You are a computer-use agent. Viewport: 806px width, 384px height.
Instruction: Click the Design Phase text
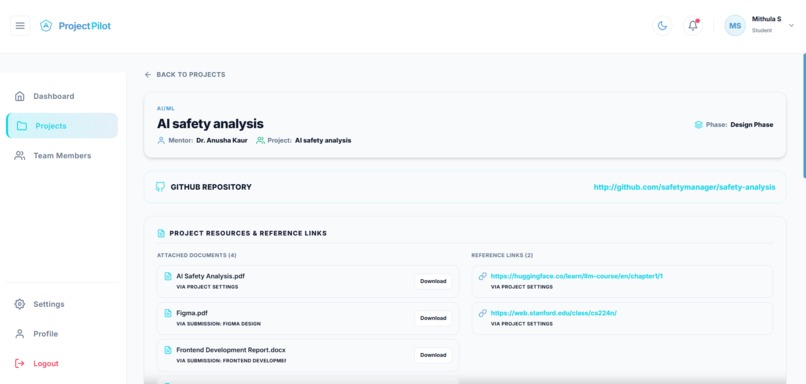(x=752, y=124)
